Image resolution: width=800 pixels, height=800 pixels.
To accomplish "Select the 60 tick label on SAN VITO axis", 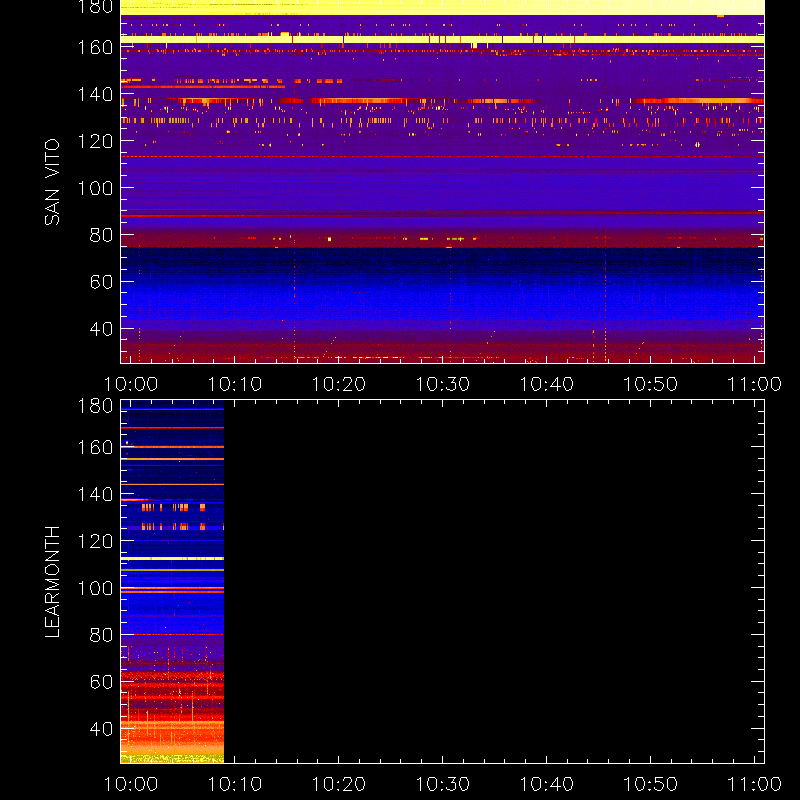I will [101, 282].
